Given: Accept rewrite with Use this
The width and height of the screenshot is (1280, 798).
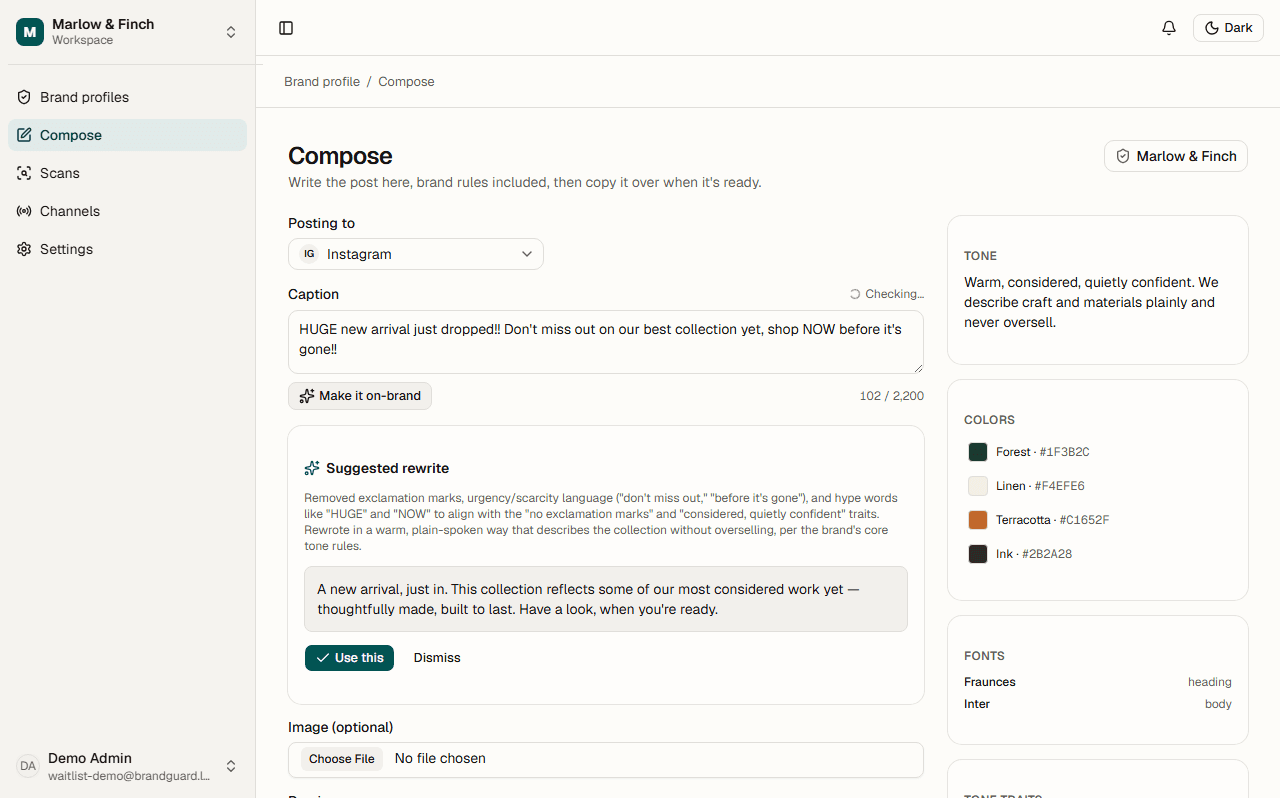Looking at the screenshot, I should click(x=349, y=658).
